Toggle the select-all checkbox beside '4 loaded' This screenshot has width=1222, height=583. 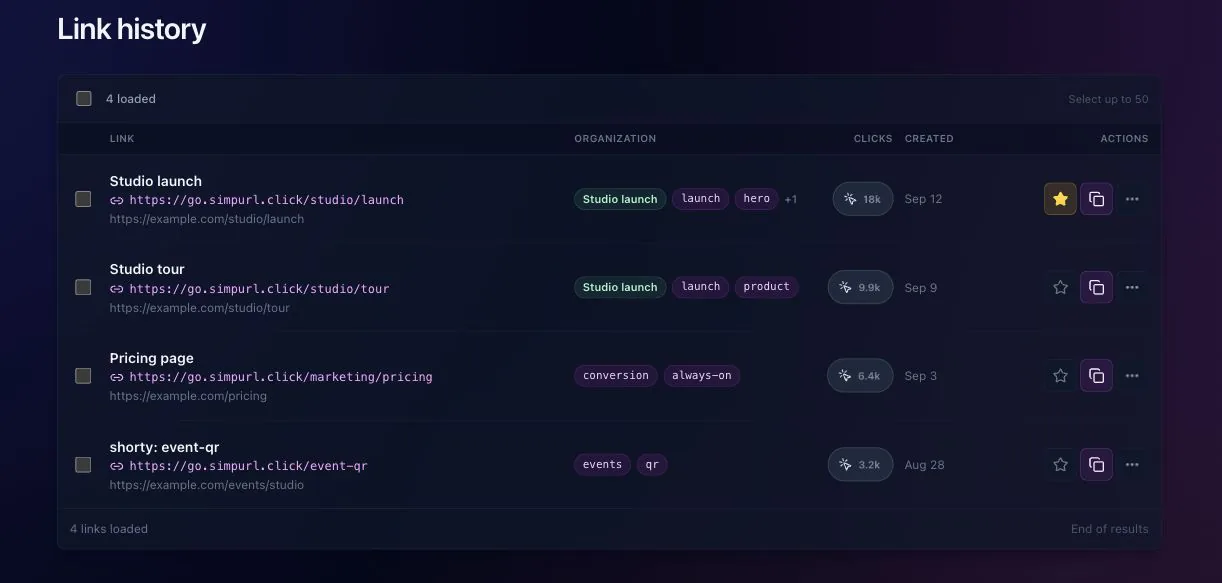[84, 99]
